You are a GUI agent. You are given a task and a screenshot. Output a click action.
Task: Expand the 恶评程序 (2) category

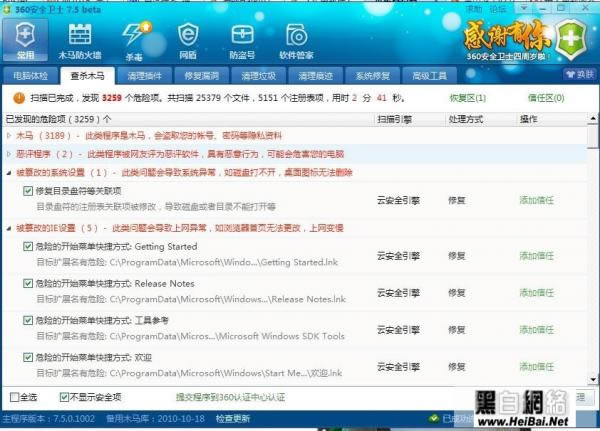[x=9, y=154]
